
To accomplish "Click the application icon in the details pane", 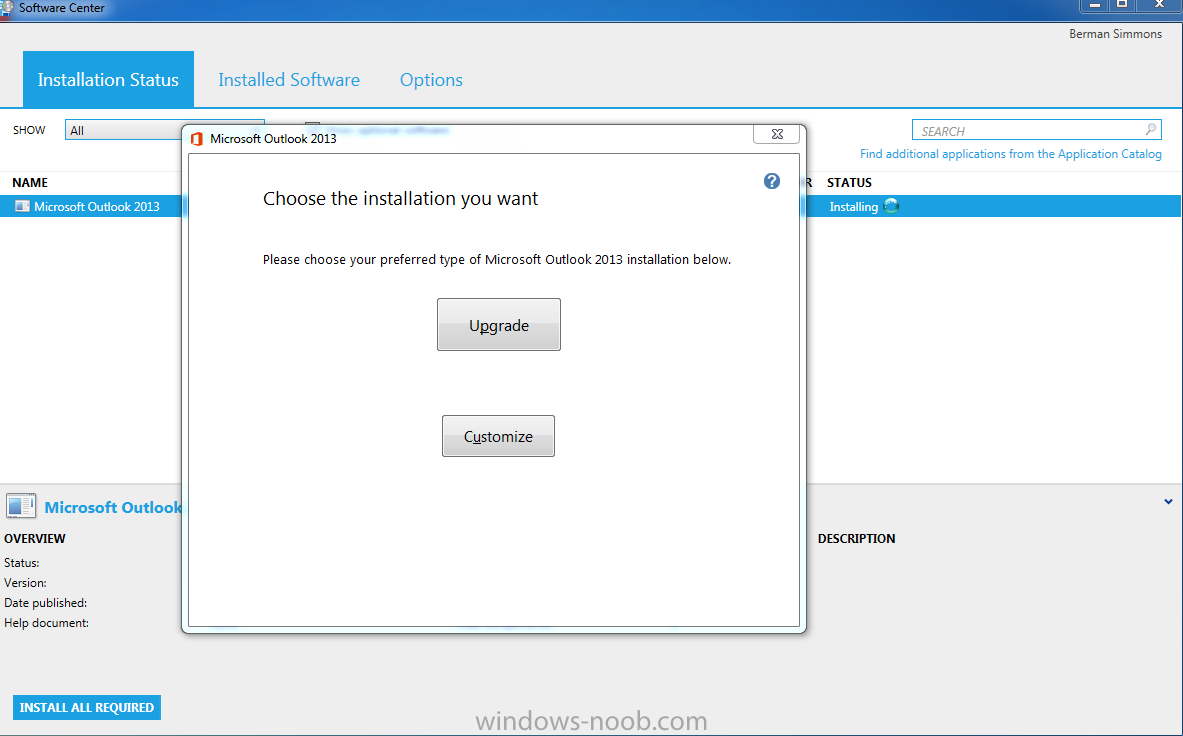I will pos(21,506).
